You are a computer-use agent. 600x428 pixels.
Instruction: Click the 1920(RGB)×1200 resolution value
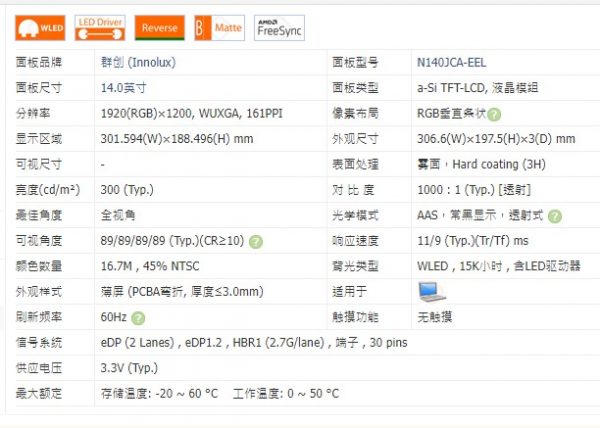(191, 113)
